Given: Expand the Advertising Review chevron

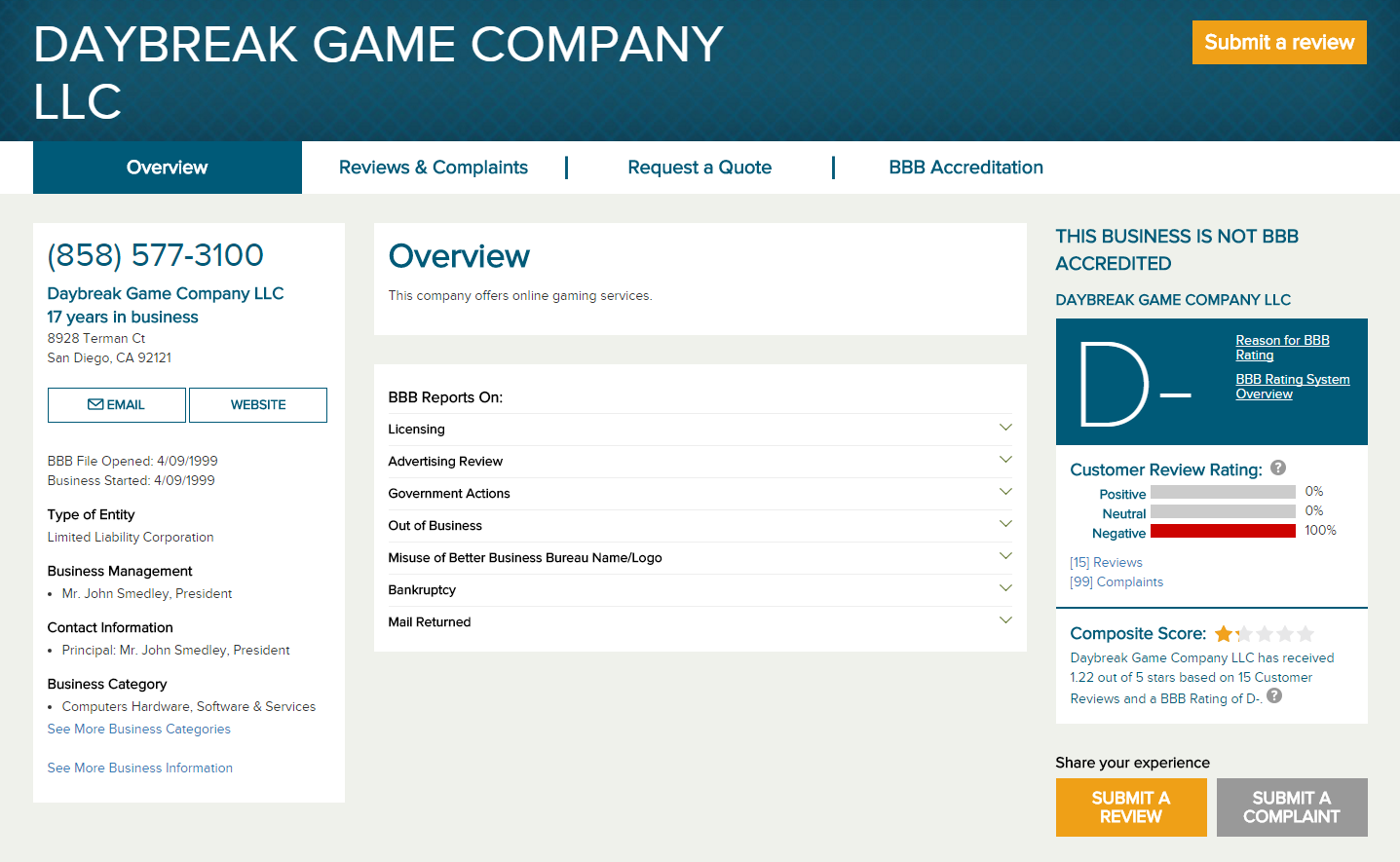Looking at the screenshot, I should tap(1005, 460).
